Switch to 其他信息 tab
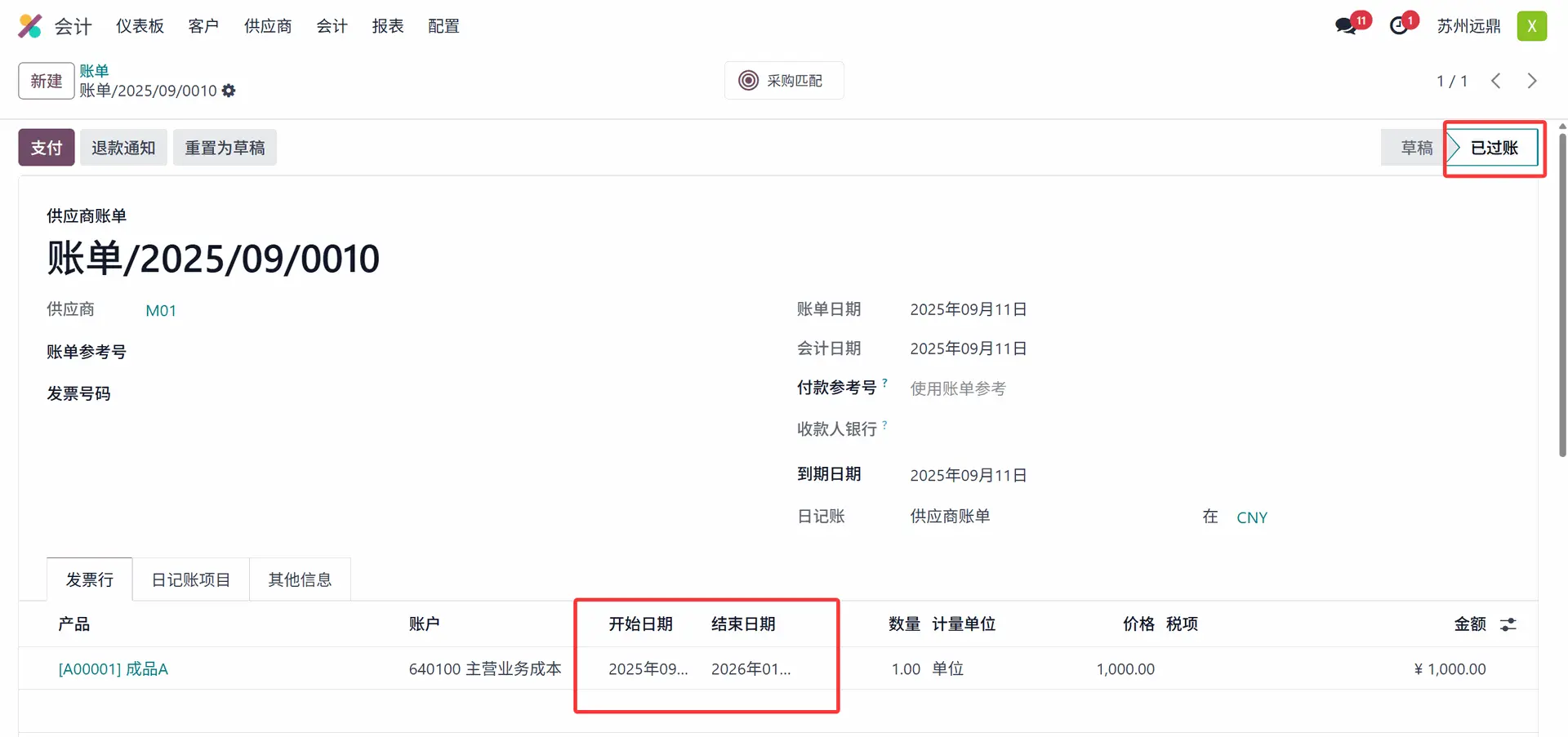The image size is (1568, 737). (300, 579)
